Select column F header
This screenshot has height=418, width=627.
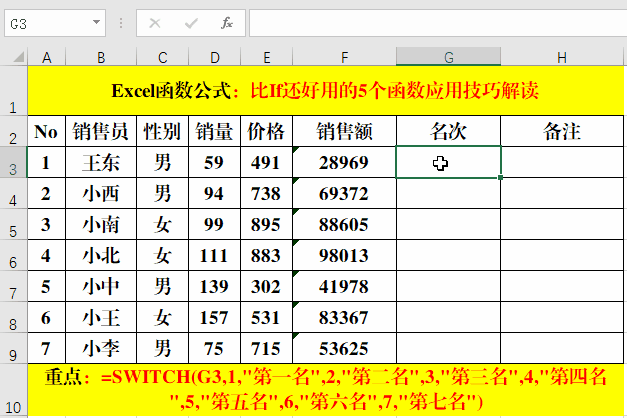pyautogui.click(x=344, y=56)
